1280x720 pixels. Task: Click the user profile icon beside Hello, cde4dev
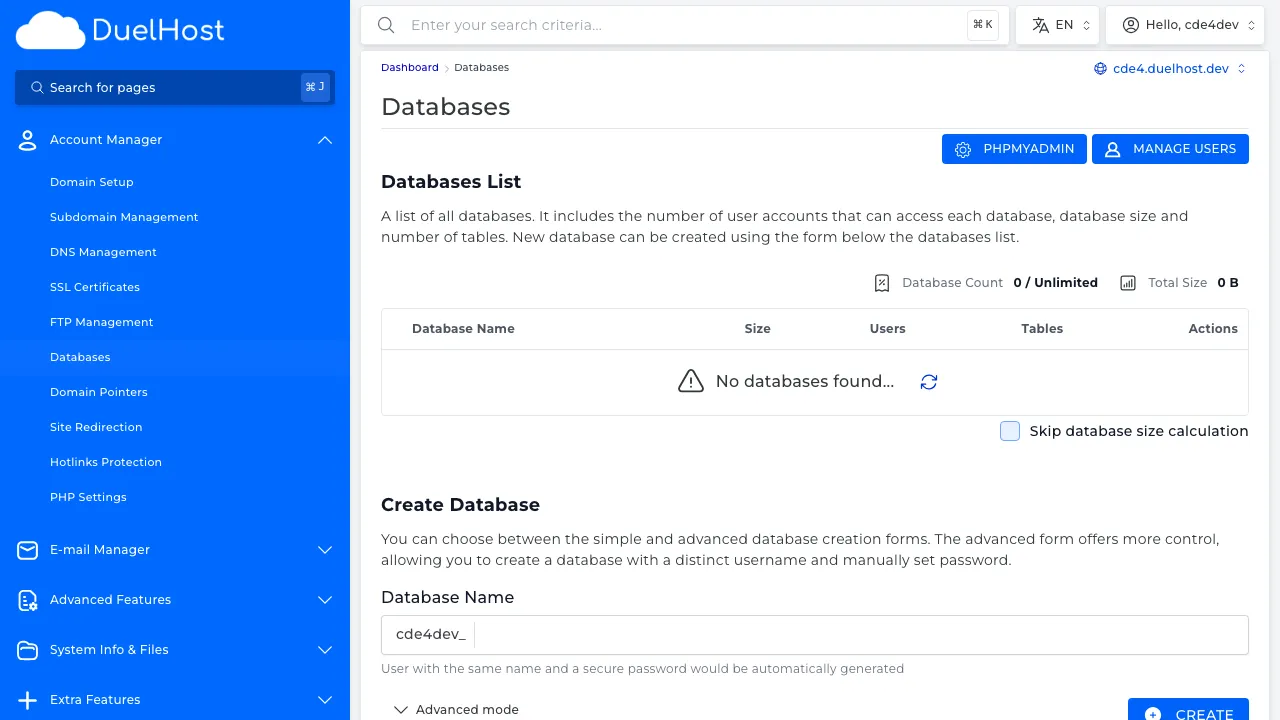[x=1130, y=24]
